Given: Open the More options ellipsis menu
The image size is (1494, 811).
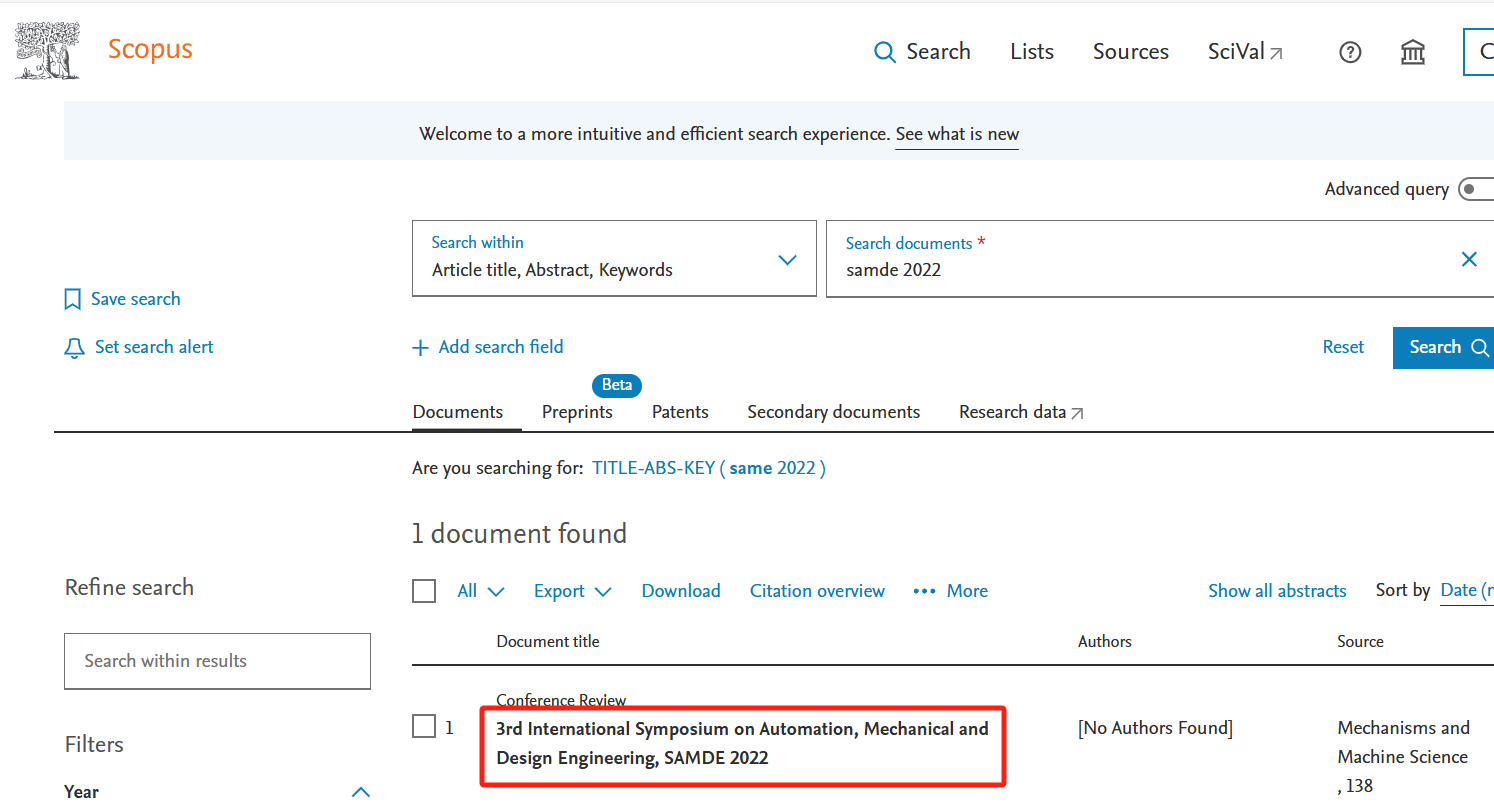Looking at the screenshot, I should click(951, 591).
